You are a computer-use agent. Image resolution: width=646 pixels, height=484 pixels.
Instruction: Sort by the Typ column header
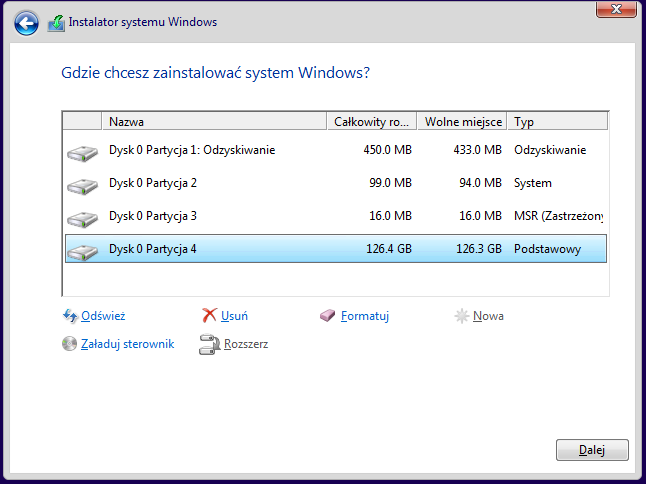(x=557, y=122)
